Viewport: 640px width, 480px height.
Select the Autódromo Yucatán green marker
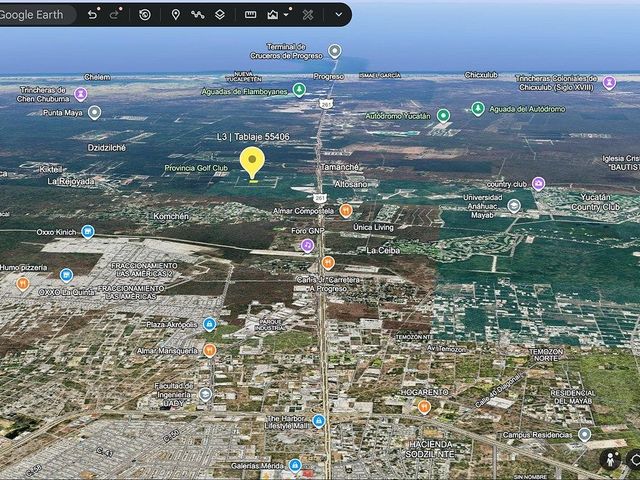tap(443, 116)
